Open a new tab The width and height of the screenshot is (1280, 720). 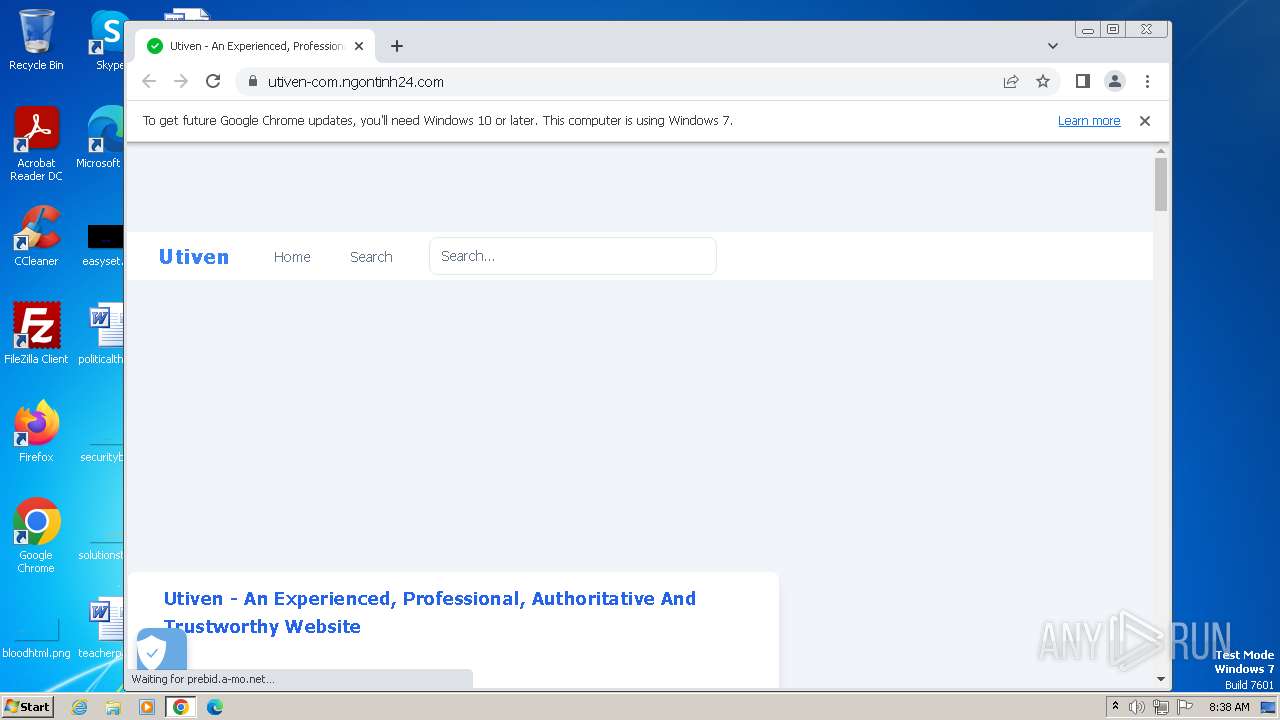click(397, 46)
